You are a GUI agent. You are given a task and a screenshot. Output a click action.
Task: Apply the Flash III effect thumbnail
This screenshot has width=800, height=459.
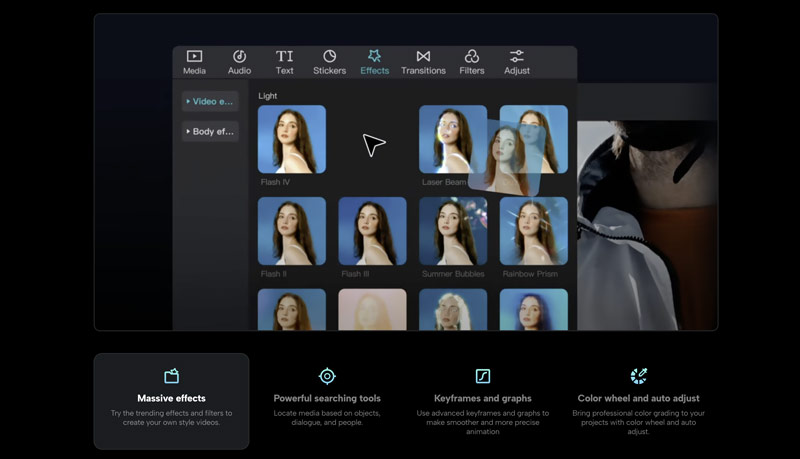372,230
